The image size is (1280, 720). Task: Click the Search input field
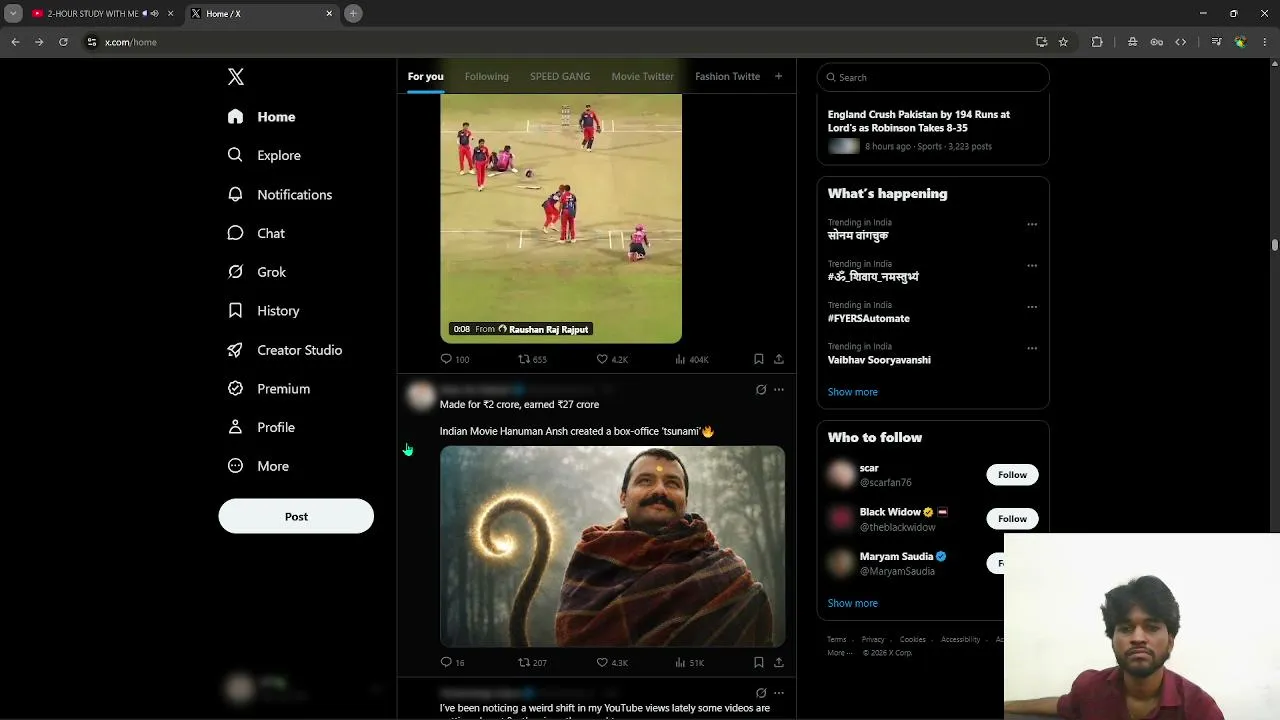[933, 77]
